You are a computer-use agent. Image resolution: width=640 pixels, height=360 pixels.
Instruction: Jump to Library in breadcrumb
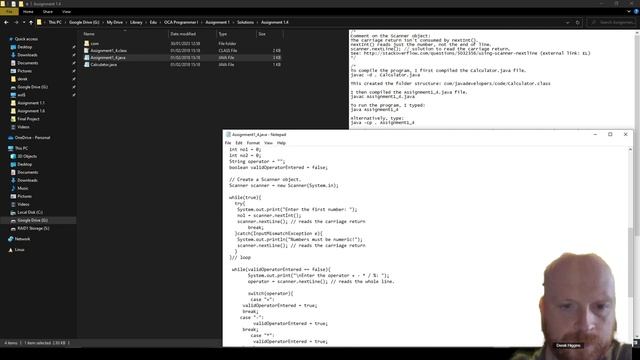pos(136,22)
